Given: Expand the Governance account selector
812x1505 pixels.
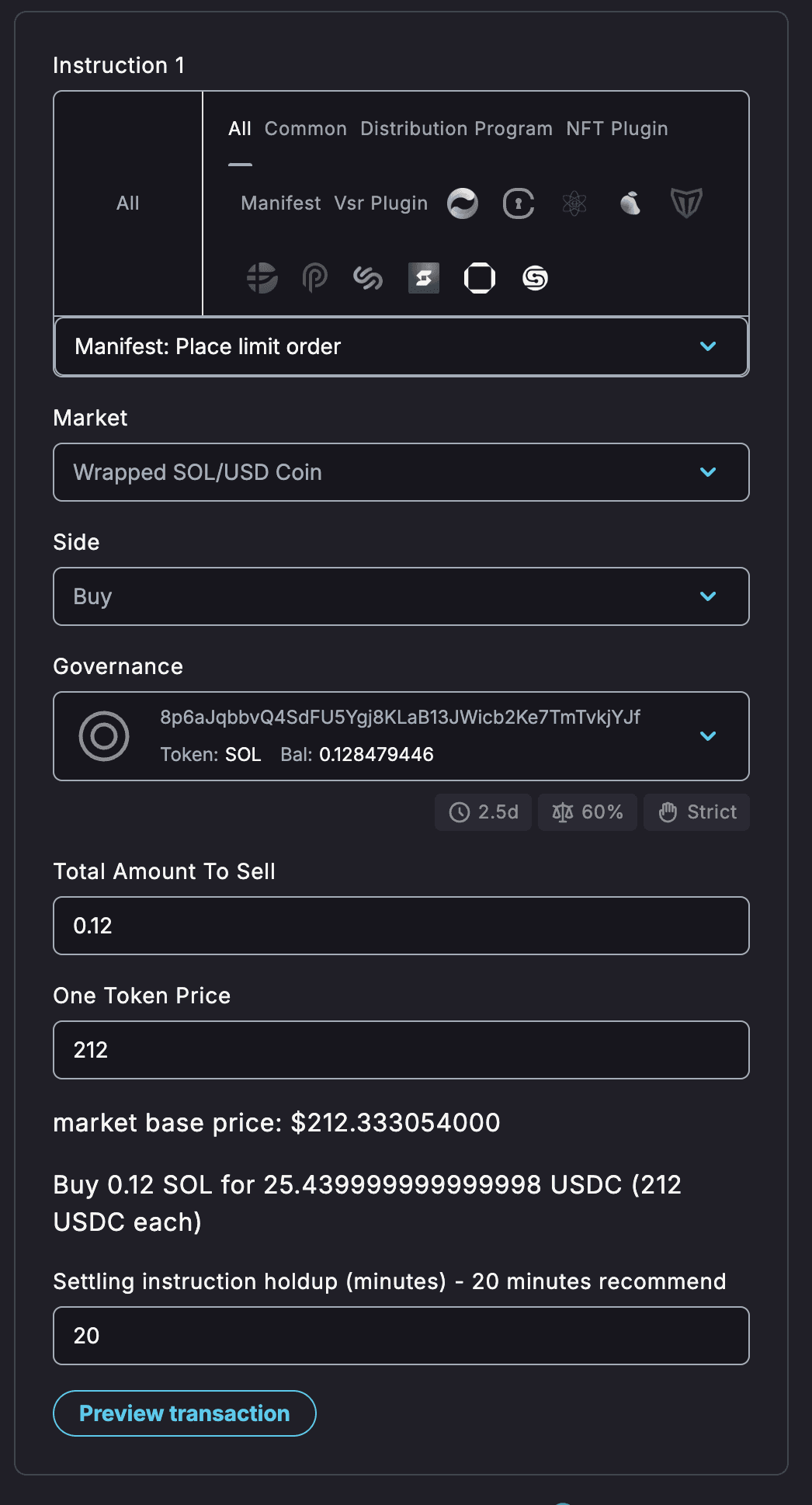Looking at the screenshot, I should point(401,736).
